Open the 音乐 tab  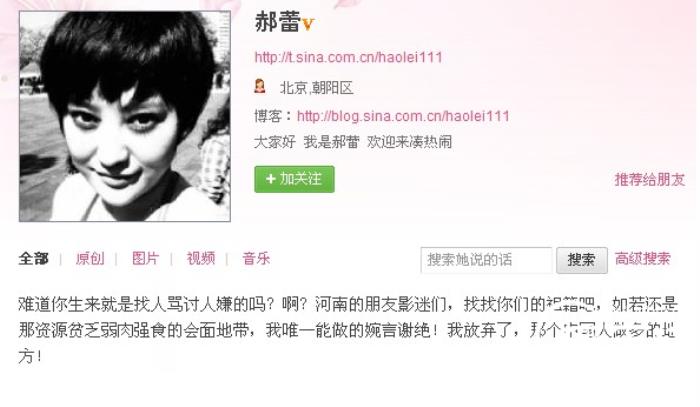coord(256,258)
